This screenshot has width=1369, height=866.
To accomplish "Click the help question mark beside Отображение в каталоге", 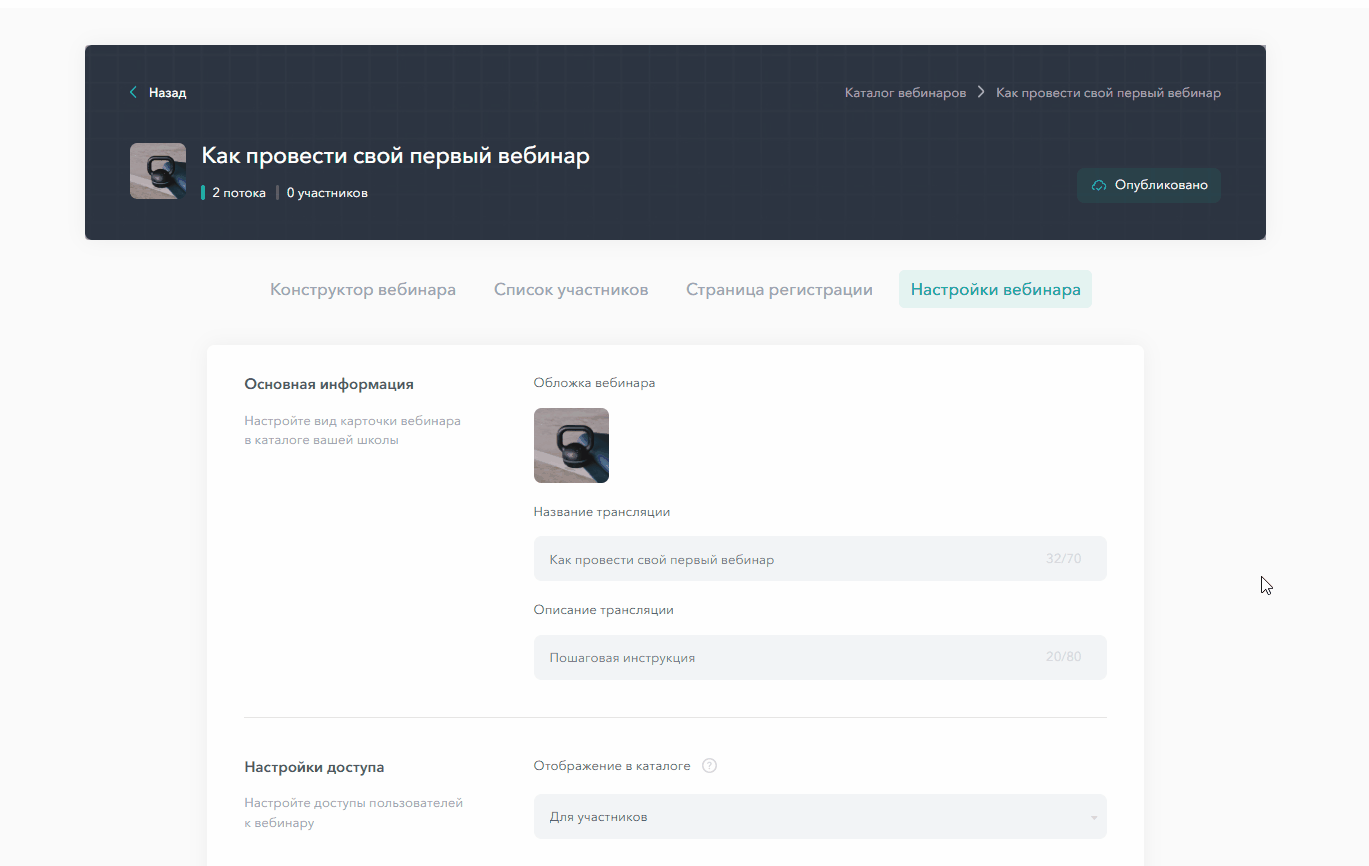I will [710, 766].
